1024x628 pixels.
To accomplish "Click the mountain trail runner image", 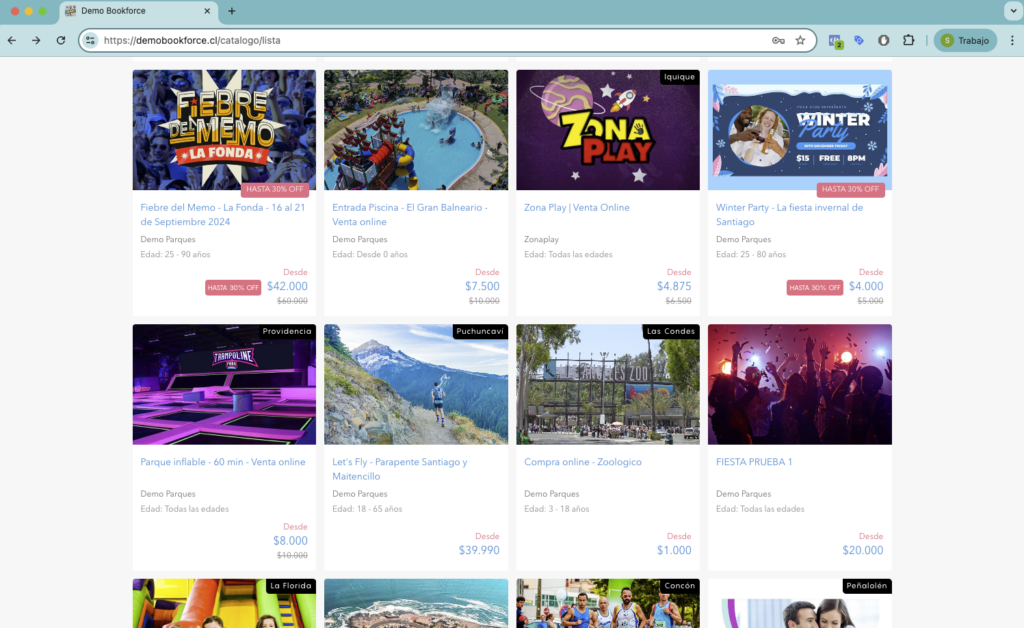I will pos(416,385).
